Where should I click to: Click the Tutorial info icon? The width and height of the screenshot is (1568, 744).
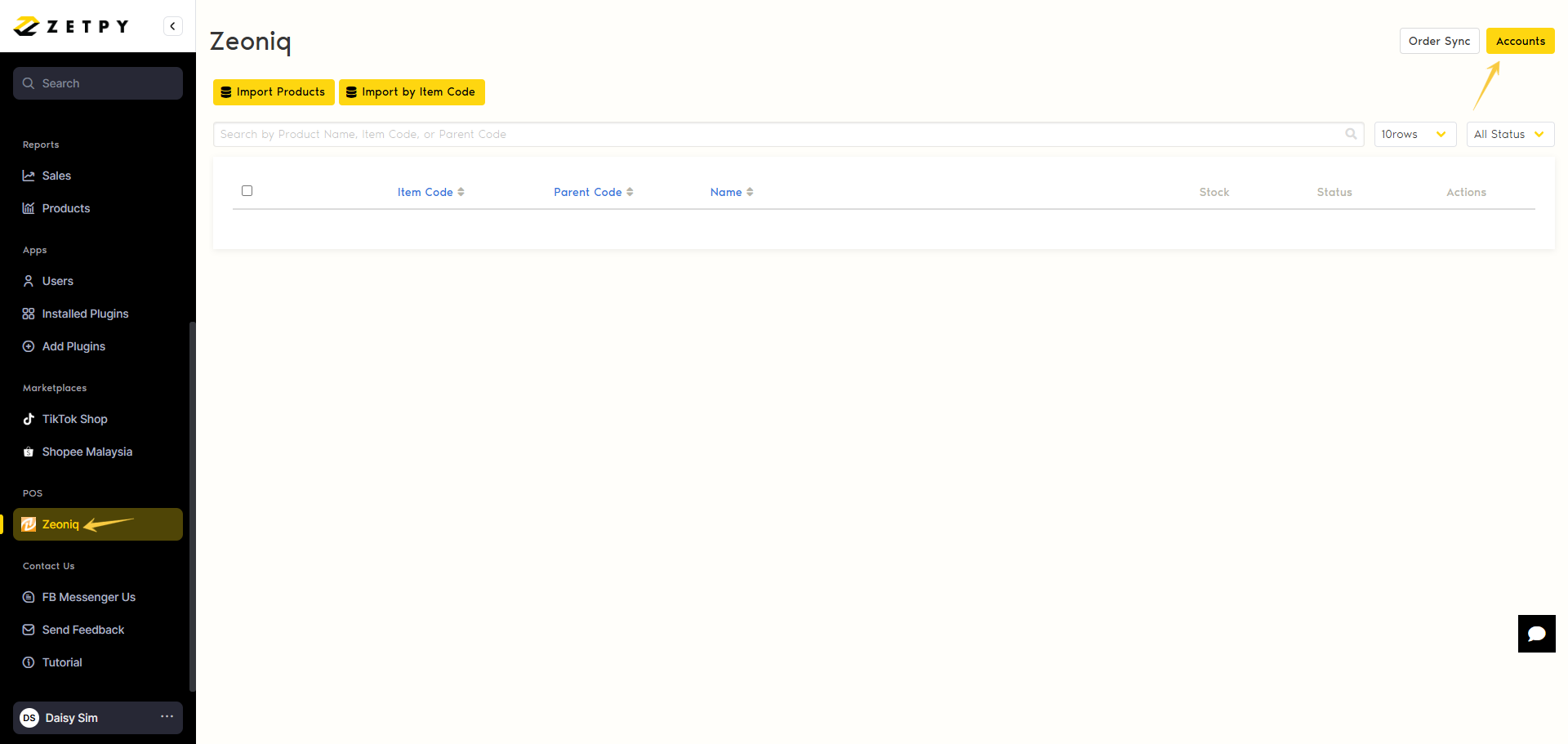click(29, 662)
